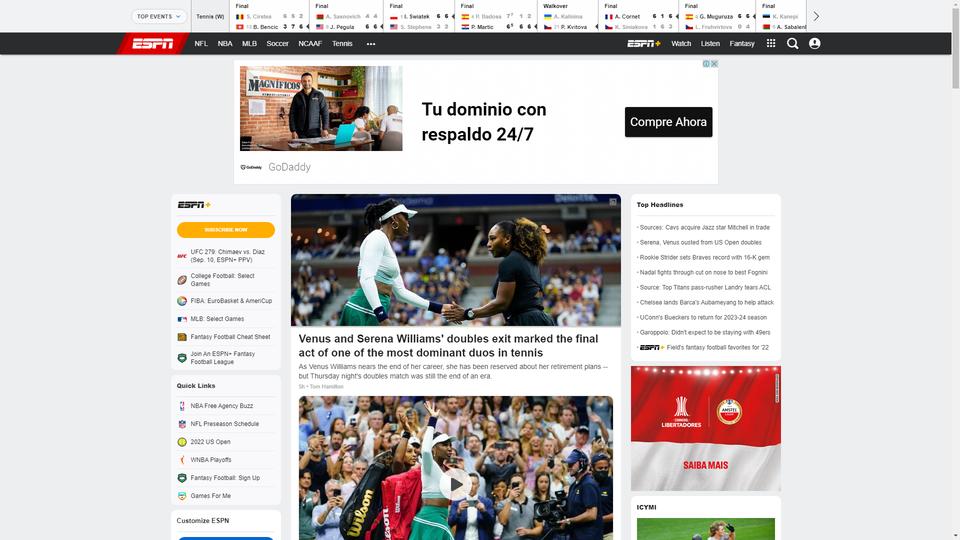Open NFL Preseason Schedule quick link

225,424
